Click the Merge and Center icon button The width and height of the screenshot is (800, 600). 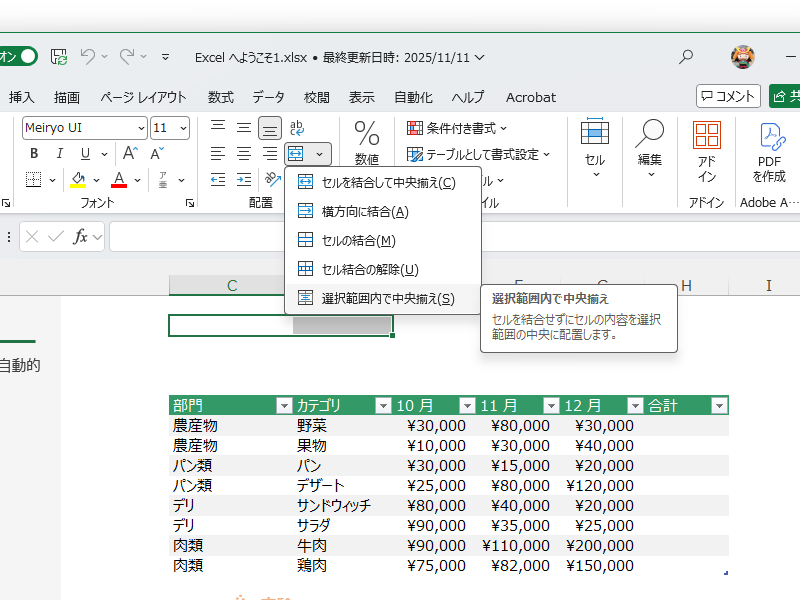click(296, 153)
